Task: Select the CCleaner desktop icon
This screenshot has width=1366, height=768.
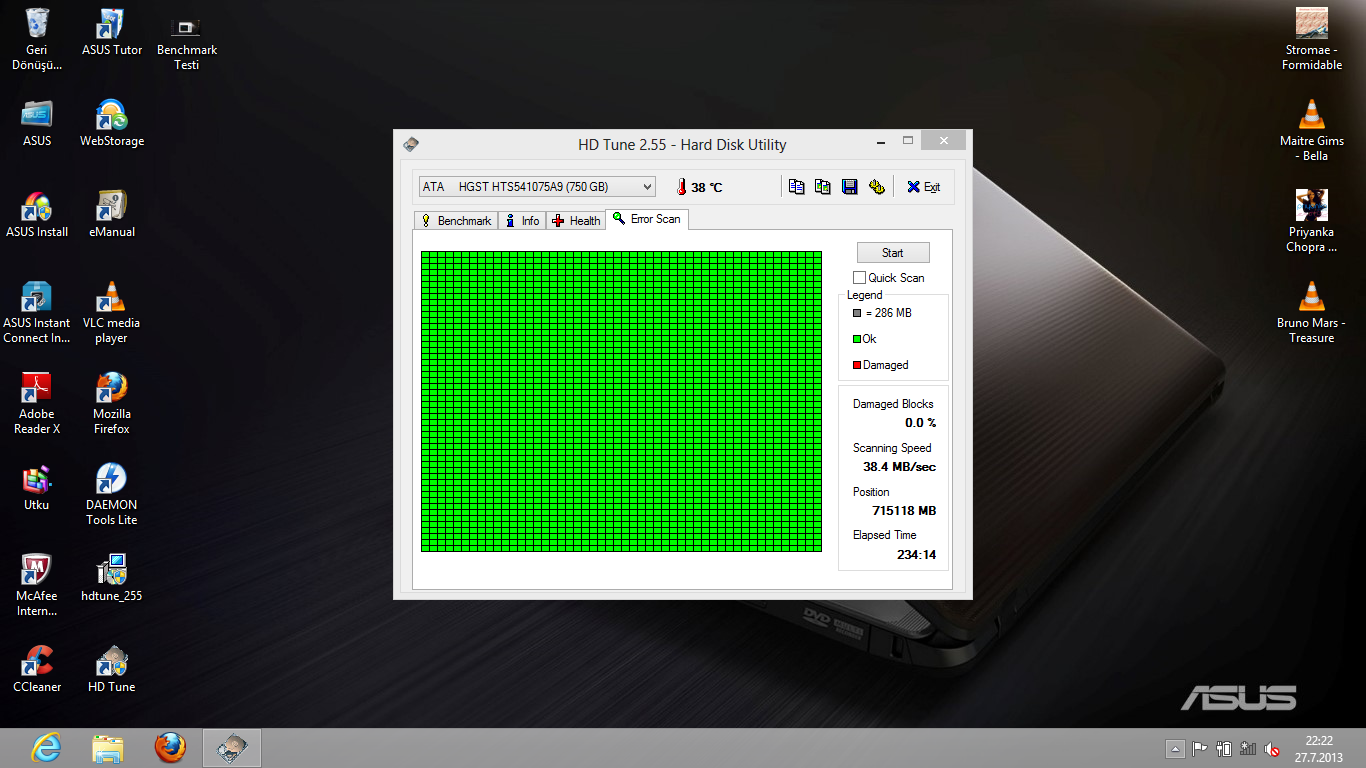Action: point(37,669)
